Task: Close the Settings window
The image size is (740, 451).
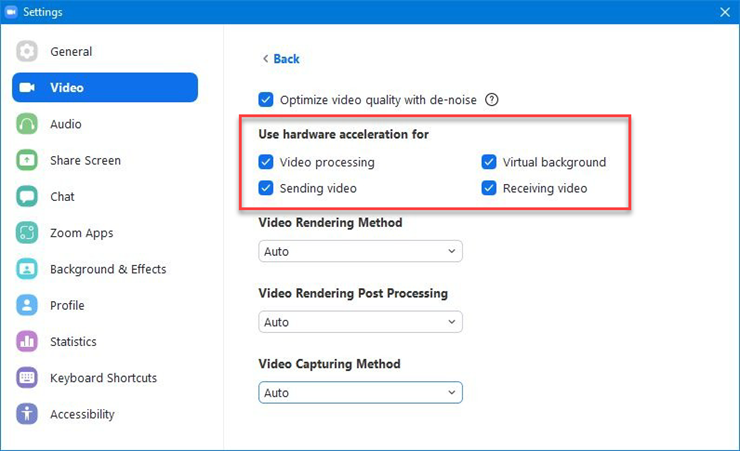Action: point(724,12)
